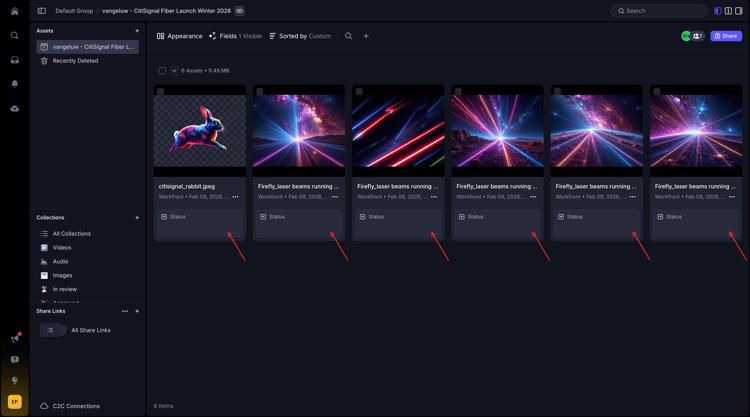Click the C2C Connections cloud icon
Viewport: 750px width, 417px height.
coord(44,406)
